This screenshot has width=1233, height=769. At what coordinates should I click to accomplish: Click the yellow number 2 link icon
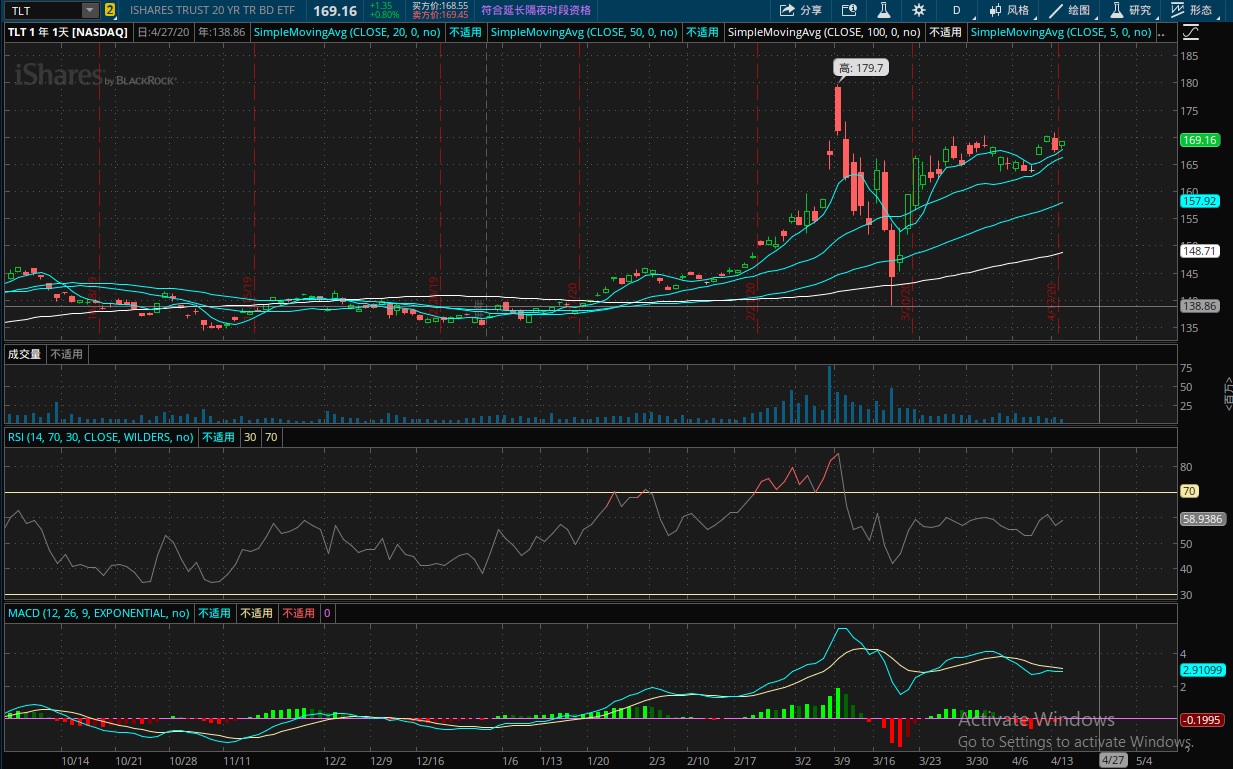[x=109, y=10]
